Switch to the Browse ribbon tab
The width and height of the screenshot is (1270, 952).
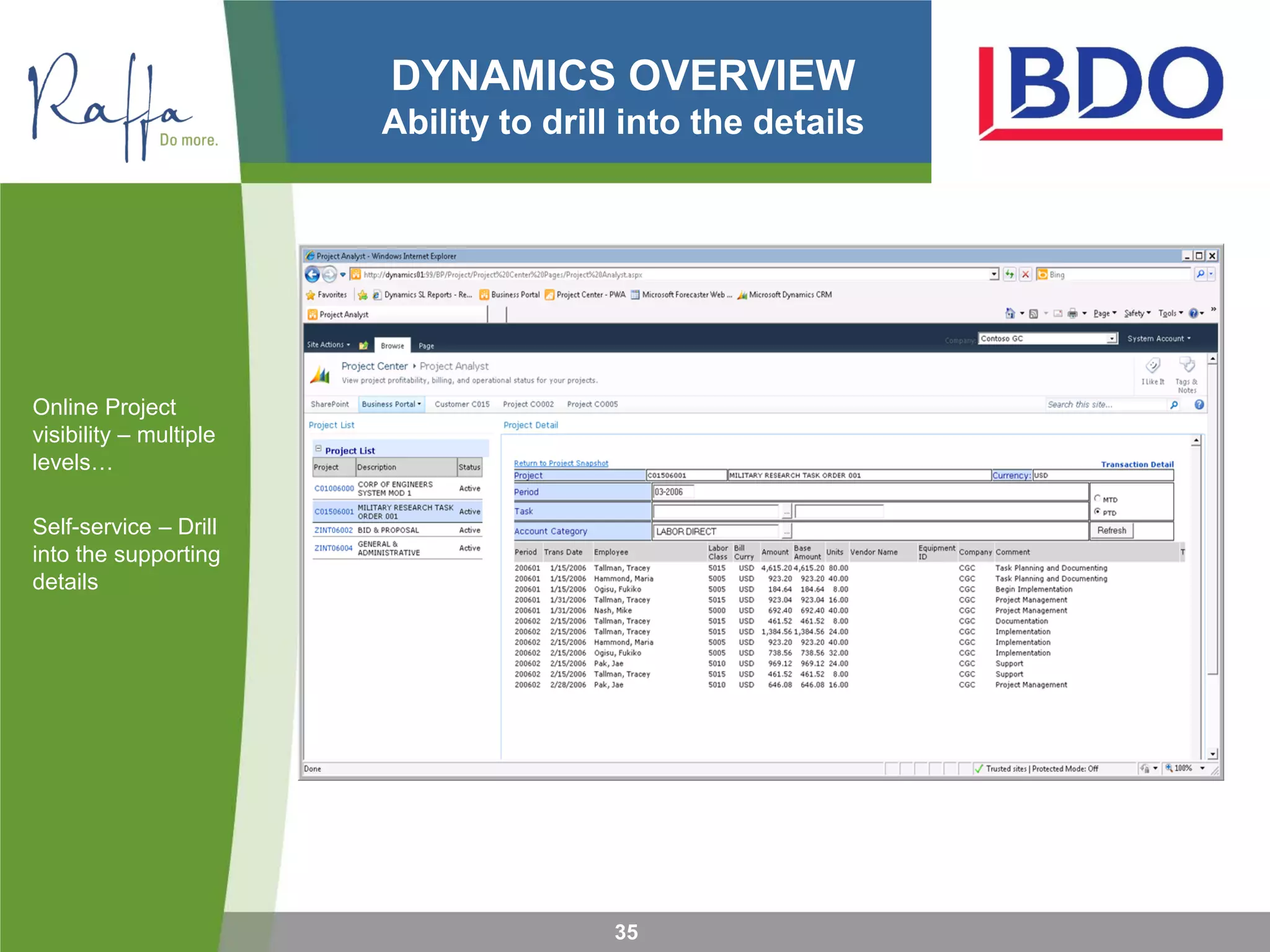(393, 346)
